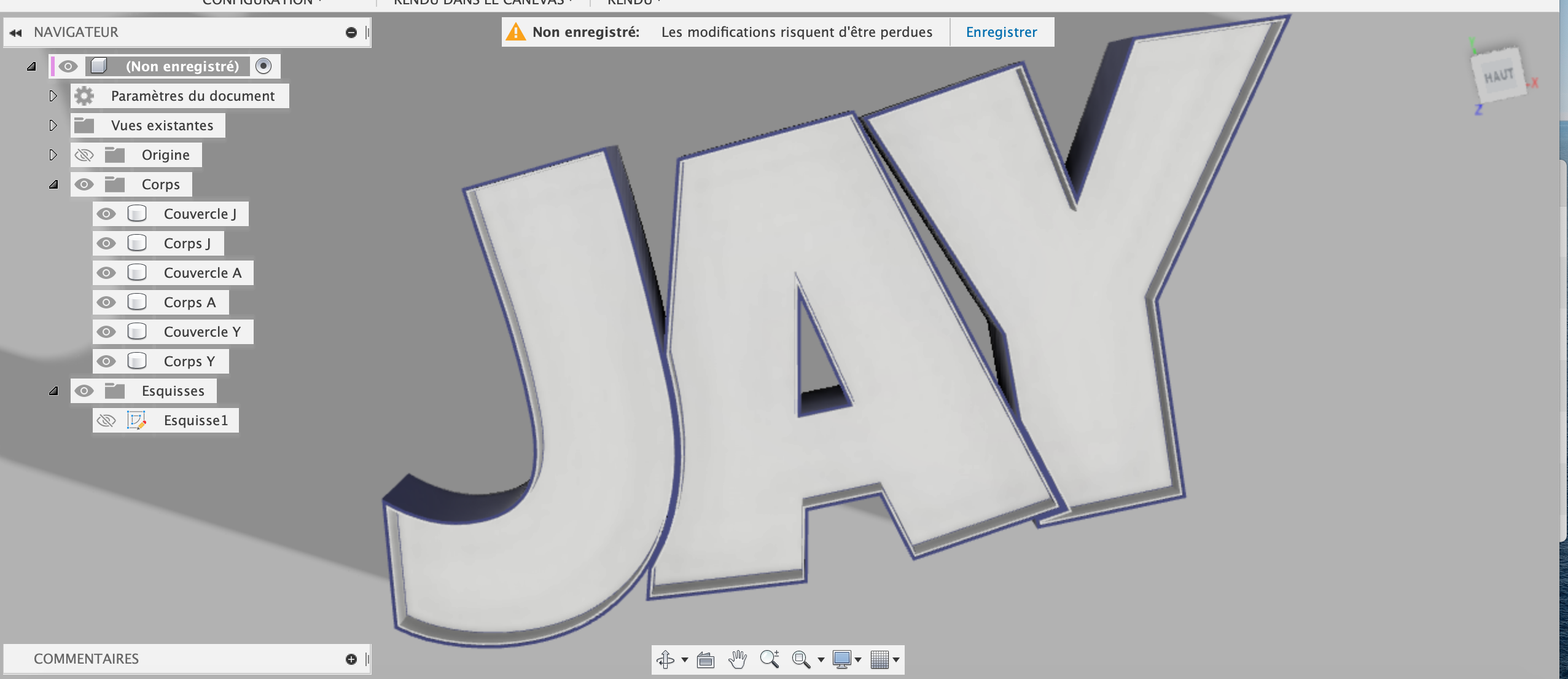Activate the Pan hand tool
1568x679 pixels.
coord(737,659)
